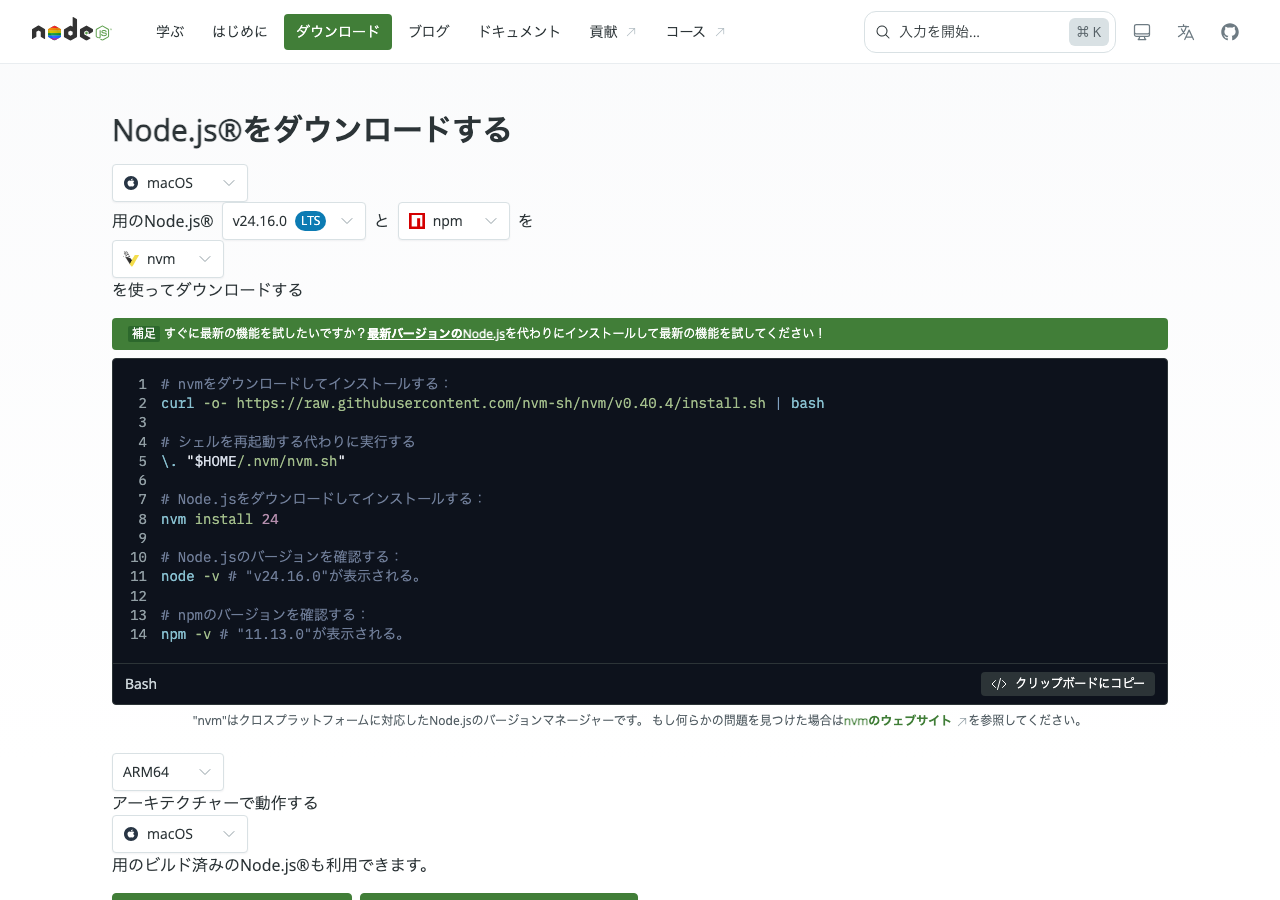Click the "nvm install 24" code line
This screenshot has height=900, width=1280.
[220, 519]
